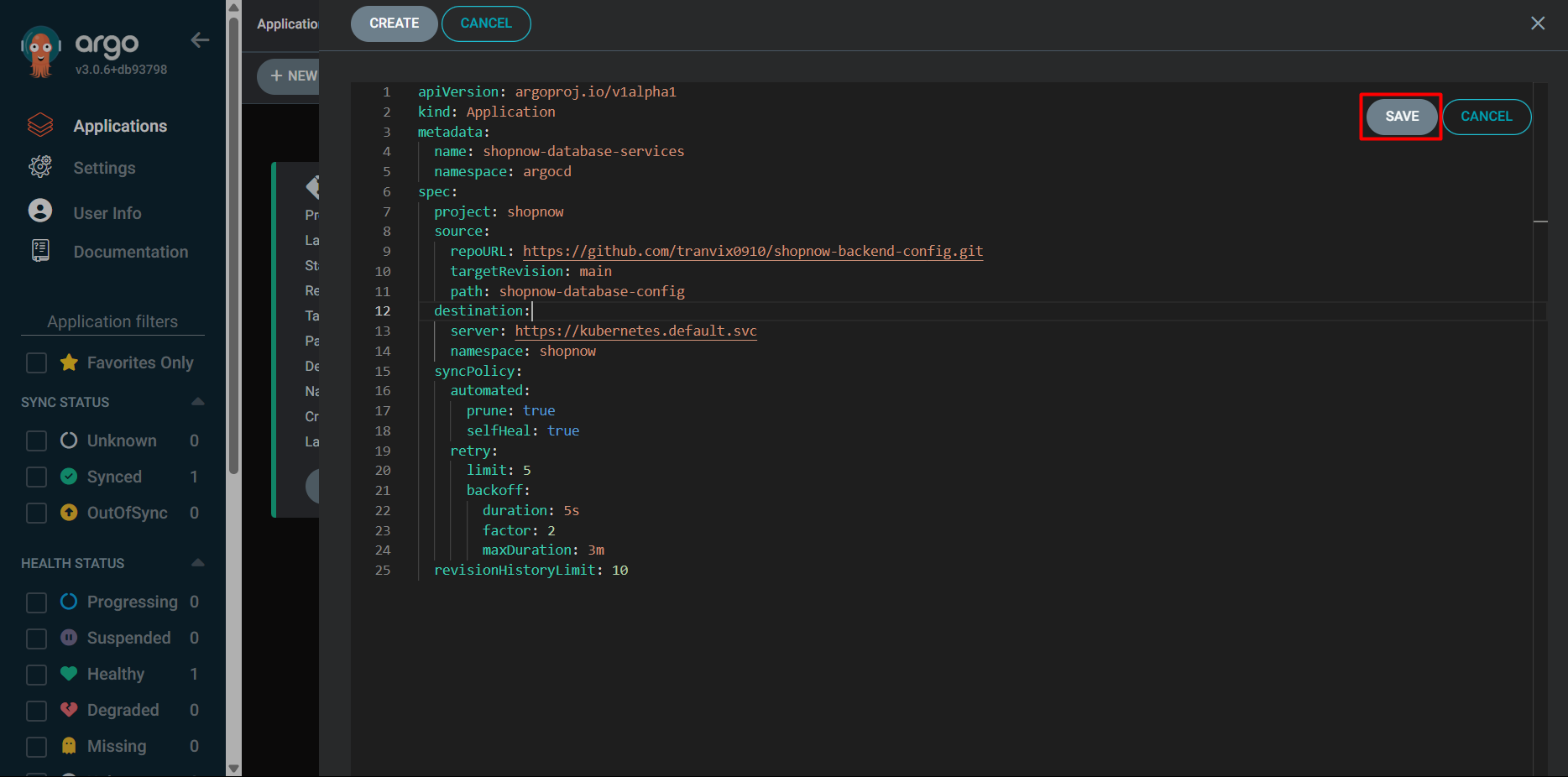The height and width of the screenshot is (777, 1568).
Task: Collapse sidebar with the back arrow
Action: pos(200,40)
